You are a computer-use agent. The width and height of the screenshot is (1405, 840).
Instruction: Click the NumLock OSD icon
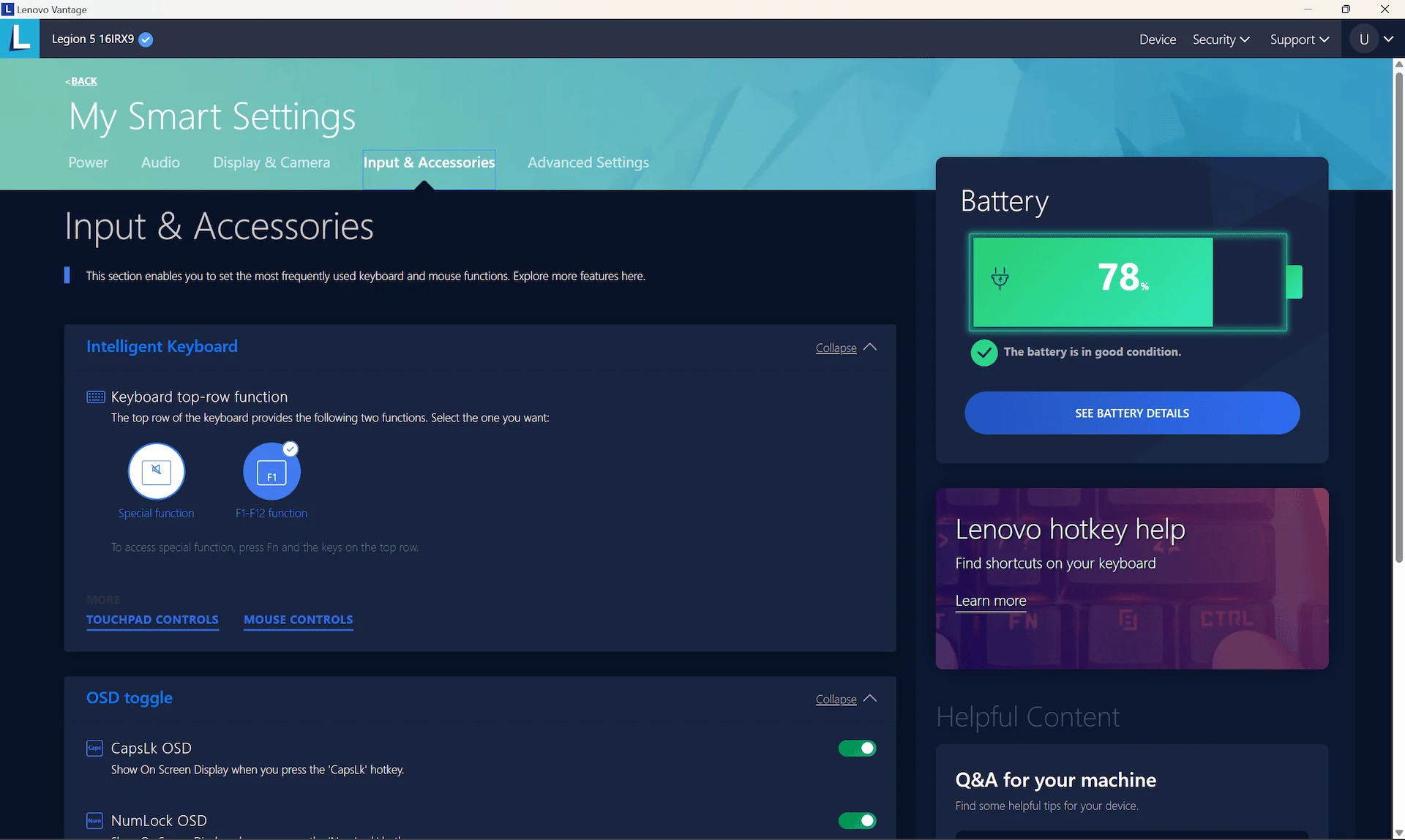click(x=94, y=820)
